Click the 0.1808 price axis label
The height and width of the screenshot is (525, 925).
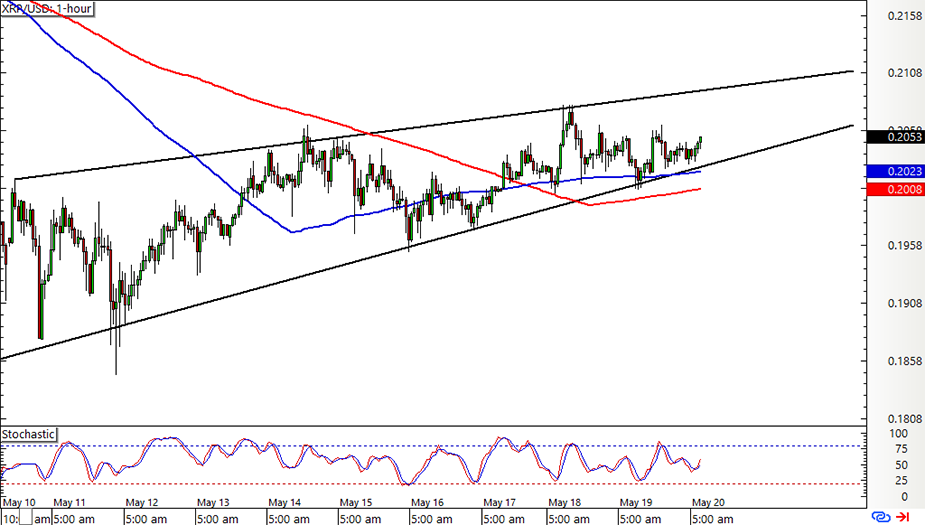tap(904, 419)
